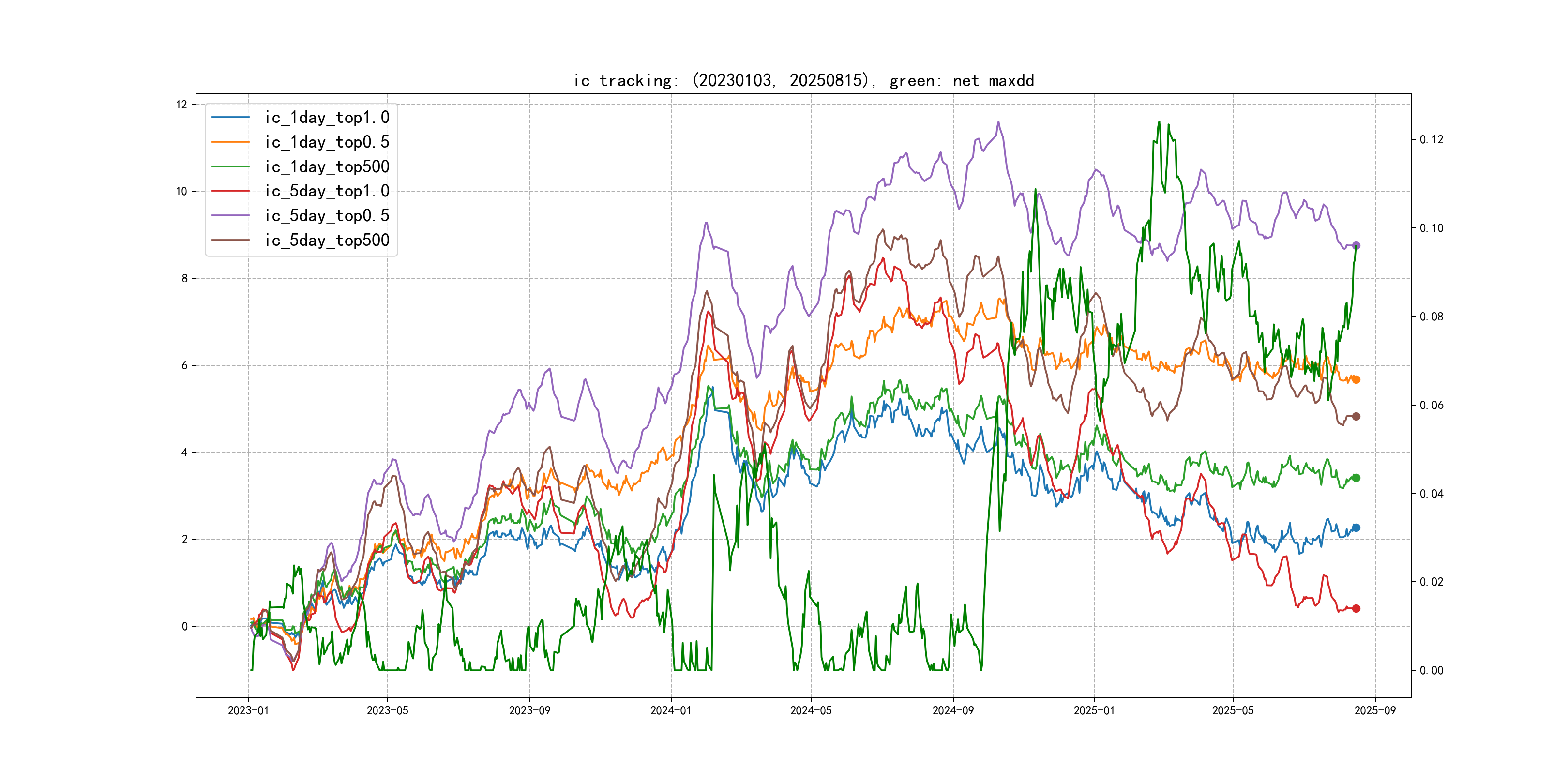
Task: Select the ic_5day_top0.5 legend entry
Action: pyautogui.click(x=327, y=215)
